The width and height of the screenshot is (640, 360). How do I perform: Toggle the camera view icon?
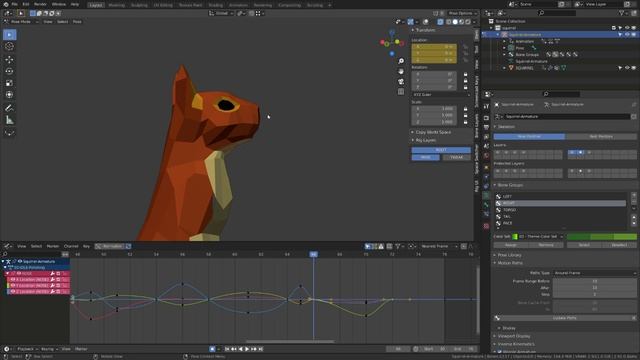401,82
